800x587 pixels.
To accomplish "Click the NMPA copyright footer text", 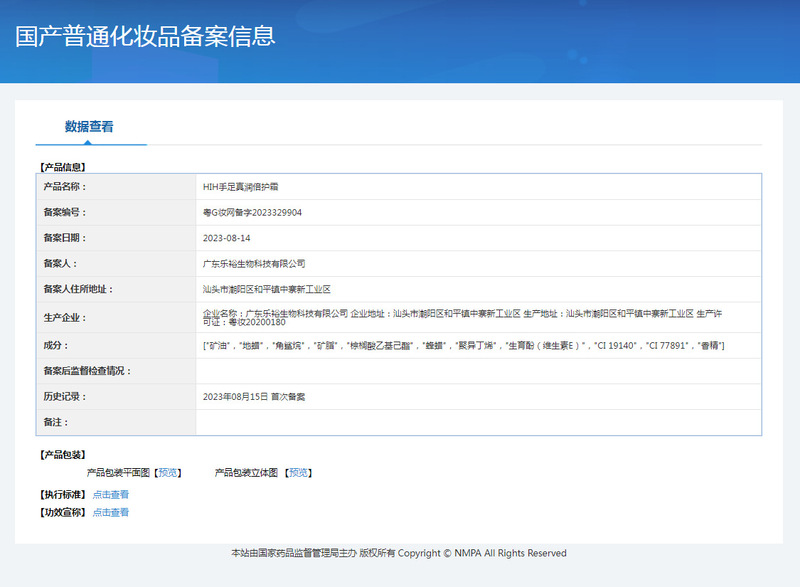I will tap(399, 553).
